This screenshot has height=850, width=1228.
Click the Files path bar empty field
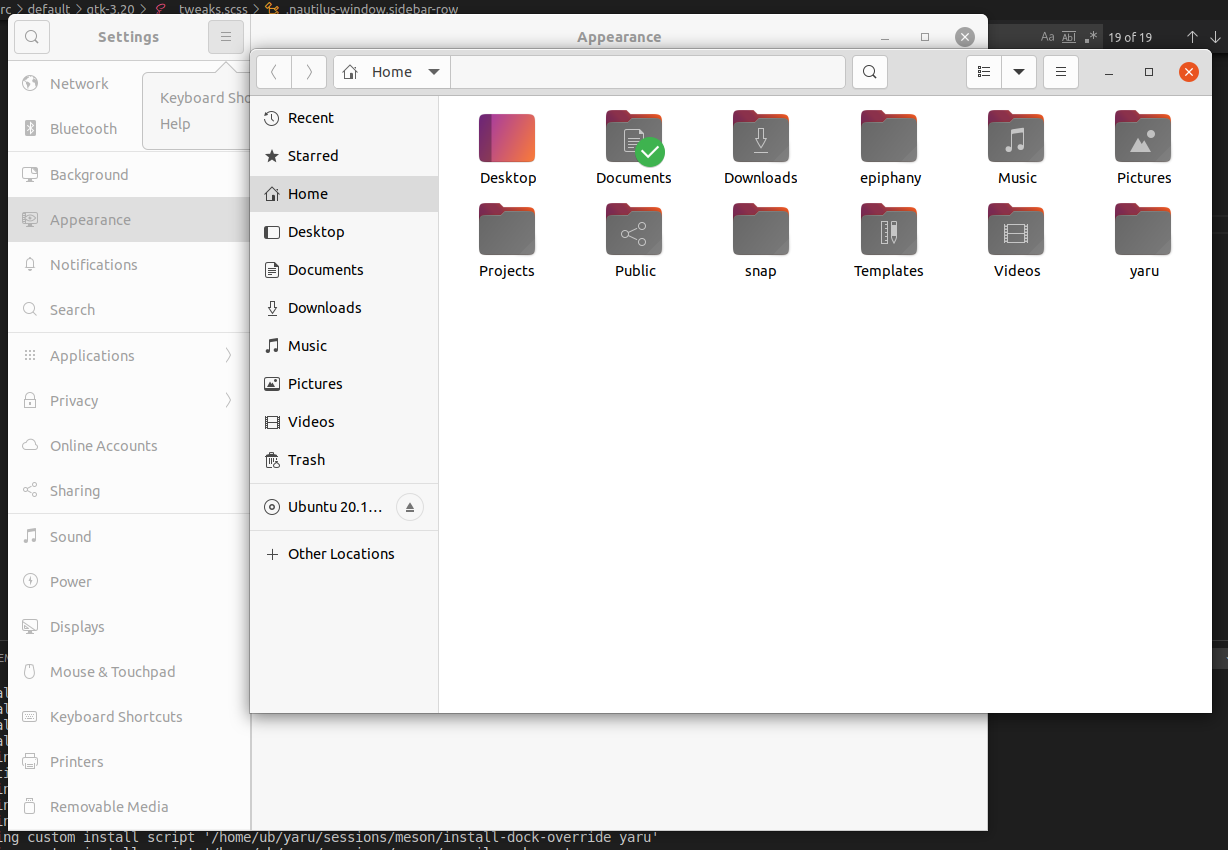648,72
